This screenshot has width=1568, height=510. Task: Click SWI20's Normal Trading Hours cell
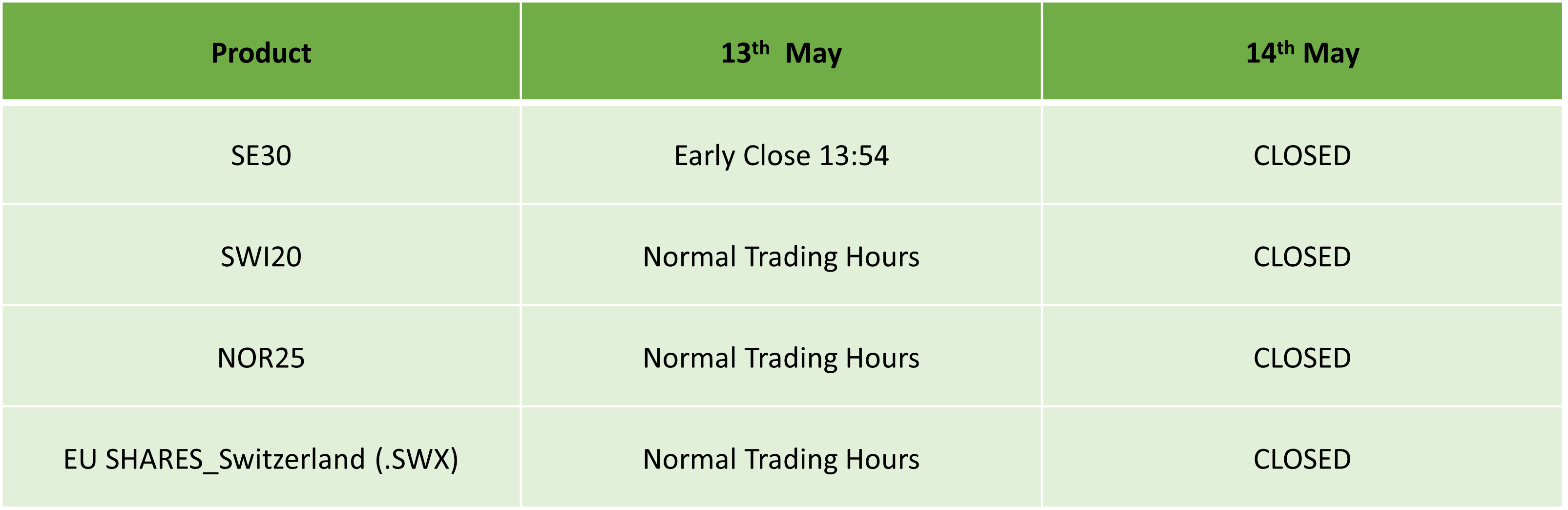click(781, 257)
